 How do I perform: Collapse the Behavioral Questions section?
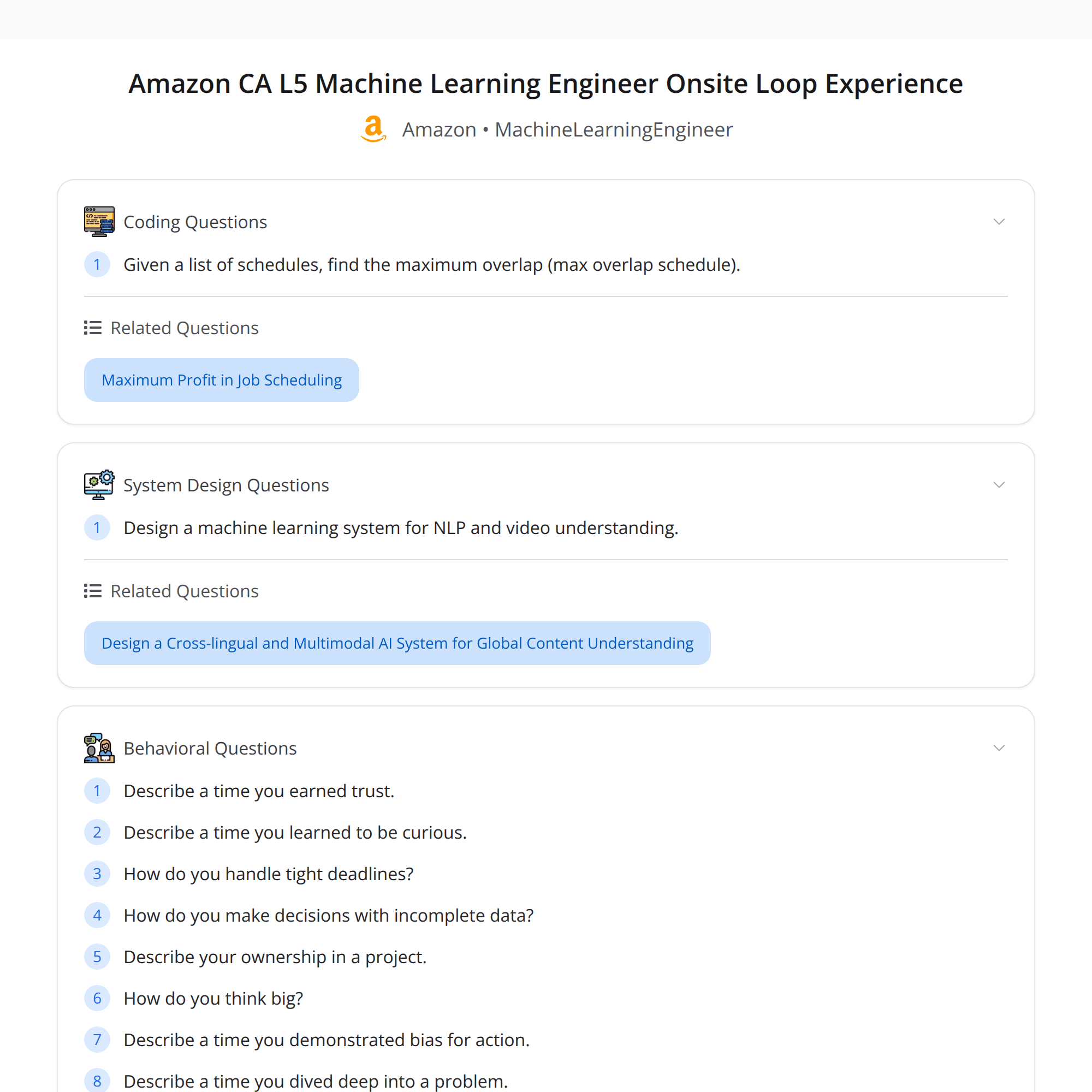[999, 747]
